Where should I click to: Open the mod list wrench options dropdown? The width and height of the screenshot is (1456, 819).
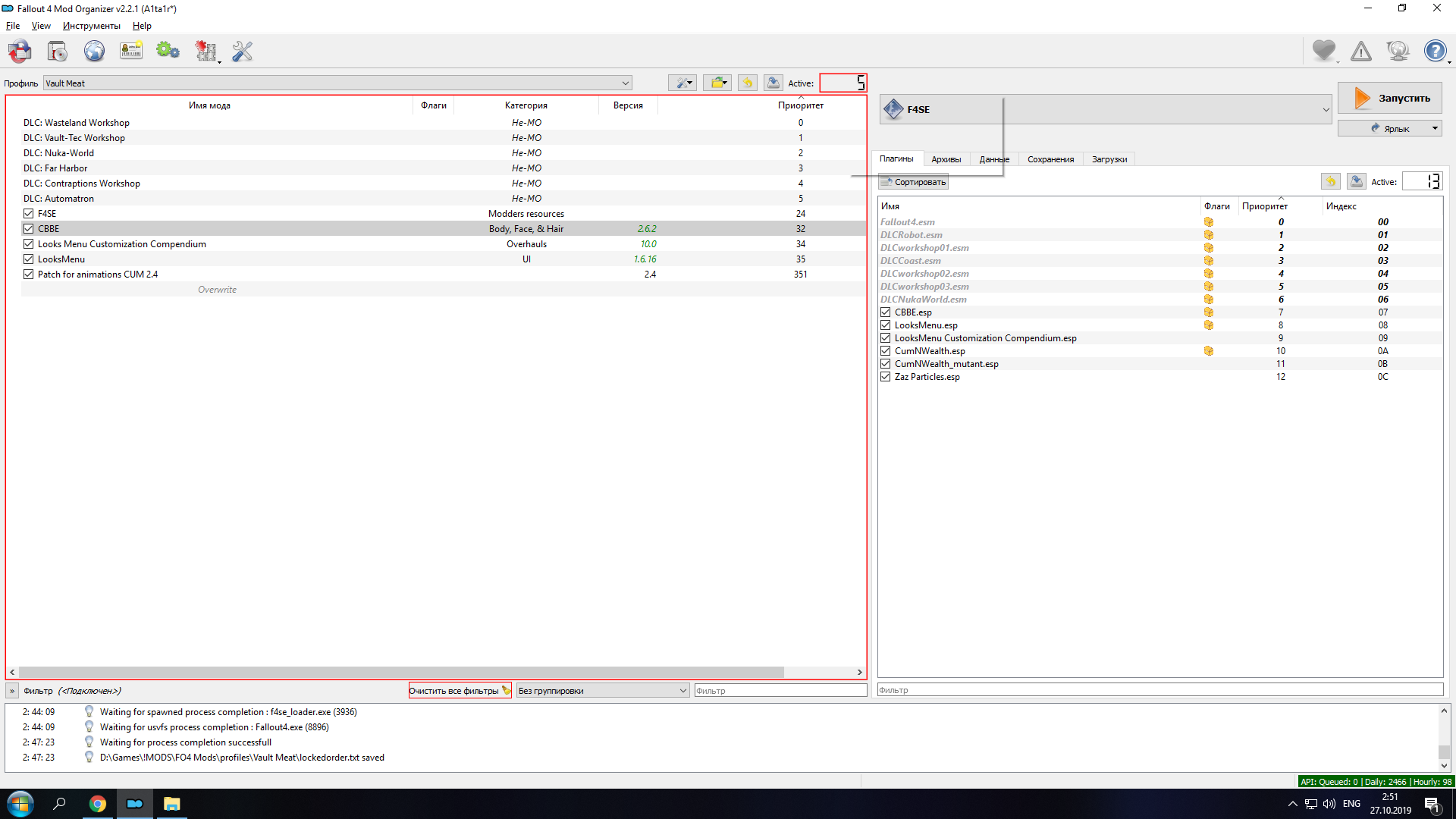[x=682, y=83]
